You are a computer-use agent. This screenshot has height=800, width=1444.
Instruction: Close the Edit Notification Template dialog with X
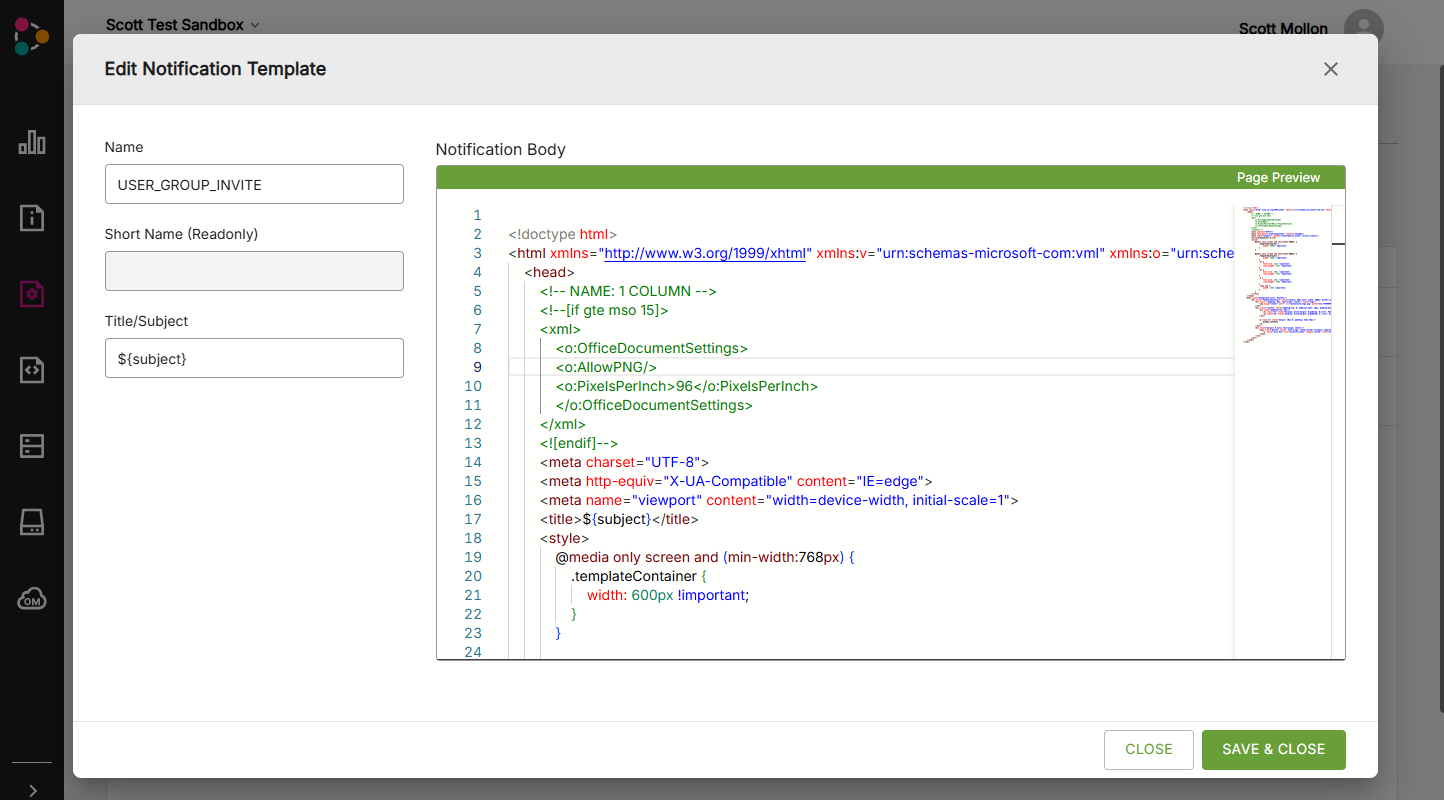pos(1330,69)
